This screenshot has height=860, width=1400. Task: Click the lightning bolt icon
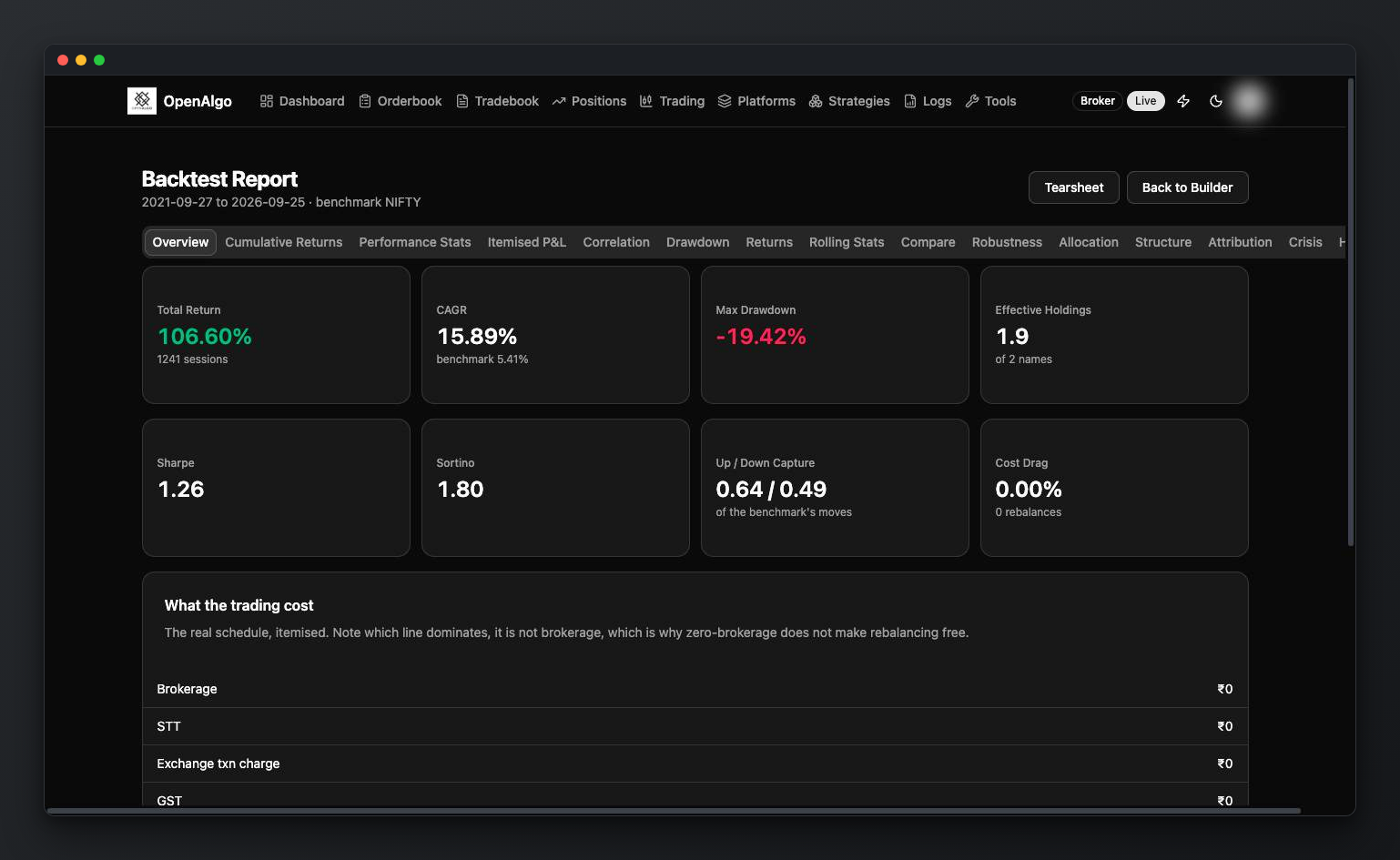point(1183,101)
